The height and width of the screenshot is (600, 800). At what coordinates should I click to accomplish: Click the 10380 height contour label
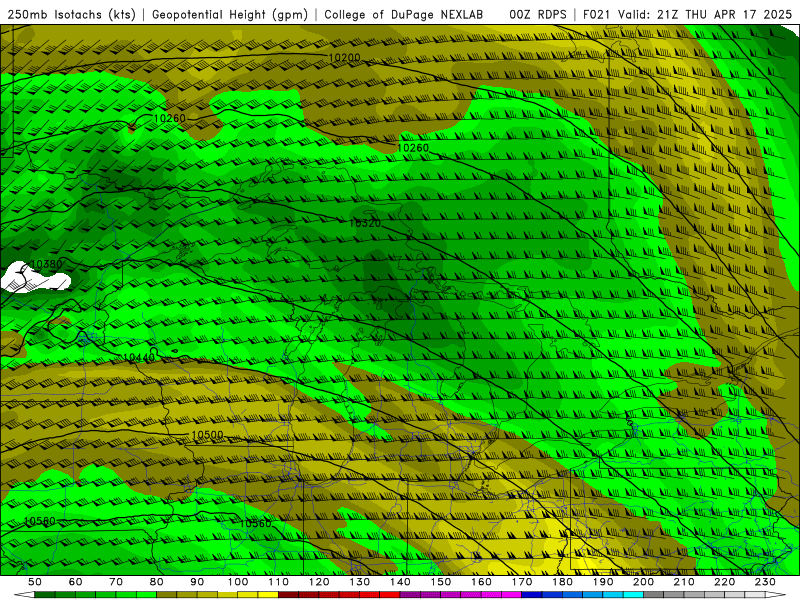point(46,264)
